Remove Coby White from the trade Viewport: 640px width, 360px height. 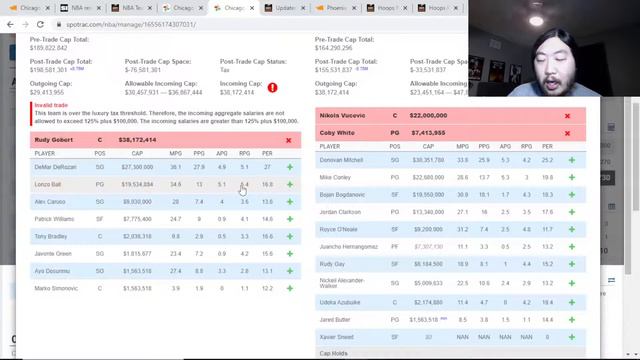pos(567,133)
